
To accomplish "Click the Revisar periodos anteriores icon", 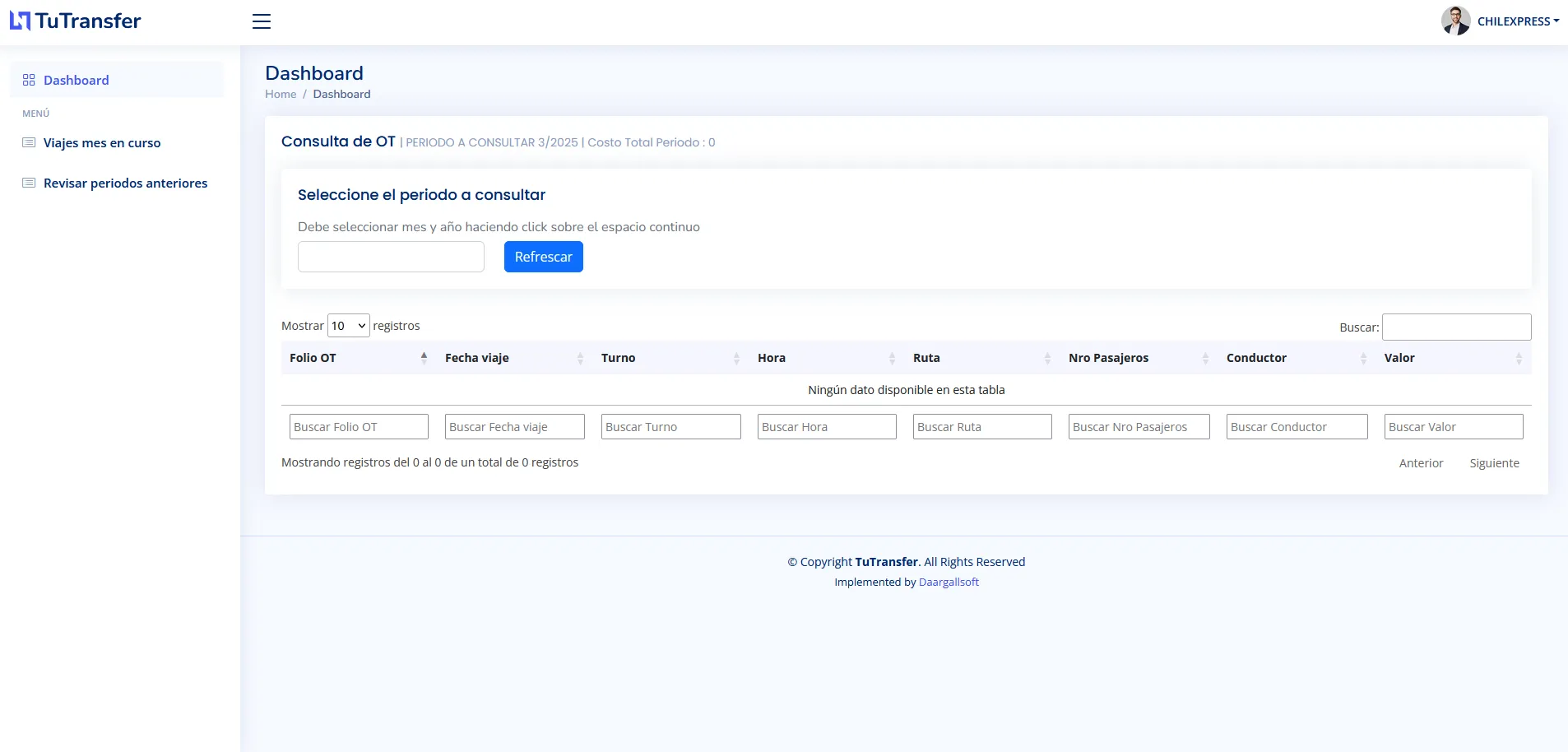I will click(29, 183).
